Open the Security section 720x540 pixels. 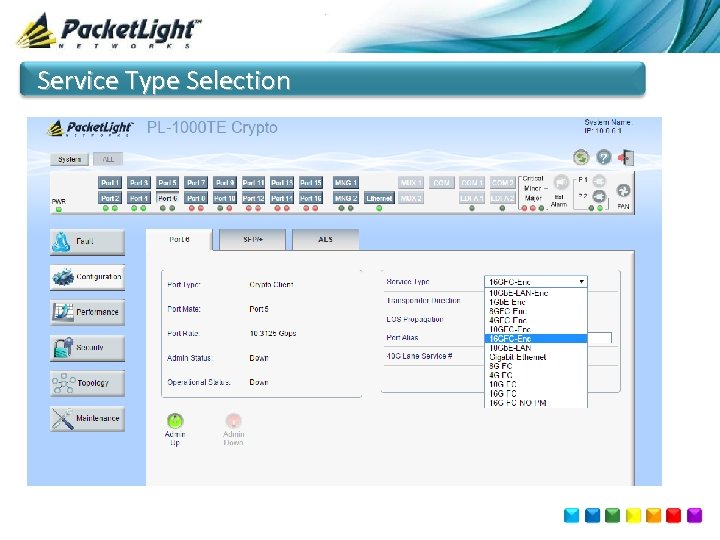[x=87, y=348]
